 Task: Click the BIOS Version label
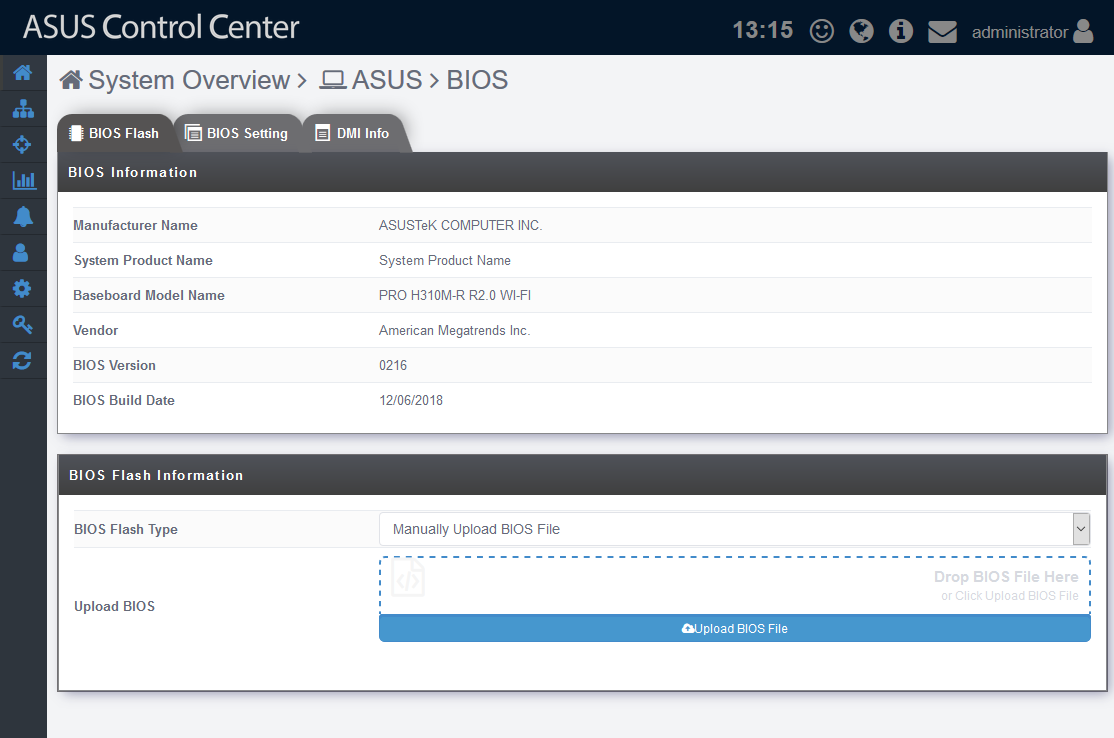point(114,365)
